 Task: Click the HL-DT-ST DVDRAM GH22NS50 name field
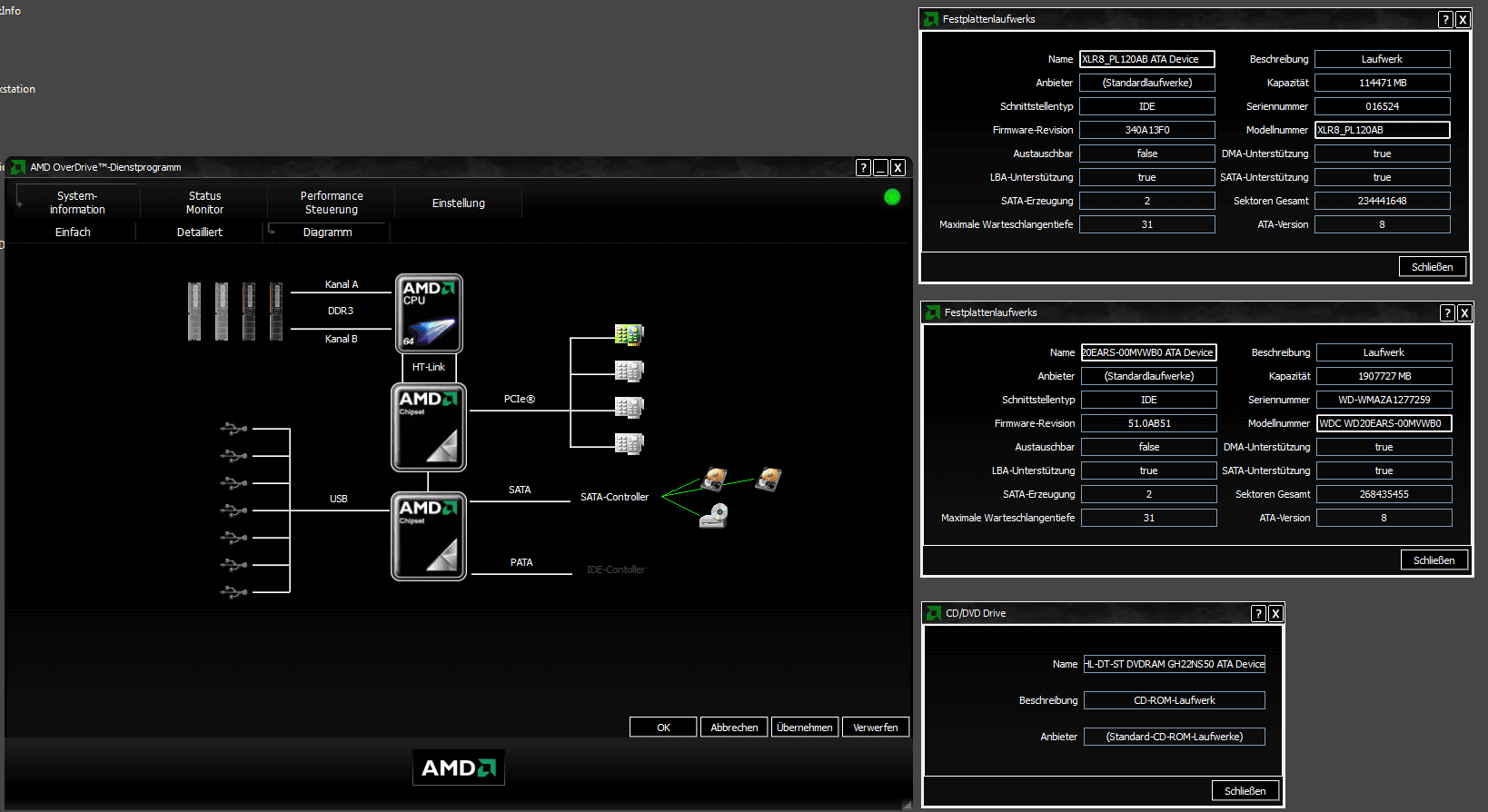pyautogui.click(x=1175, y=664)
